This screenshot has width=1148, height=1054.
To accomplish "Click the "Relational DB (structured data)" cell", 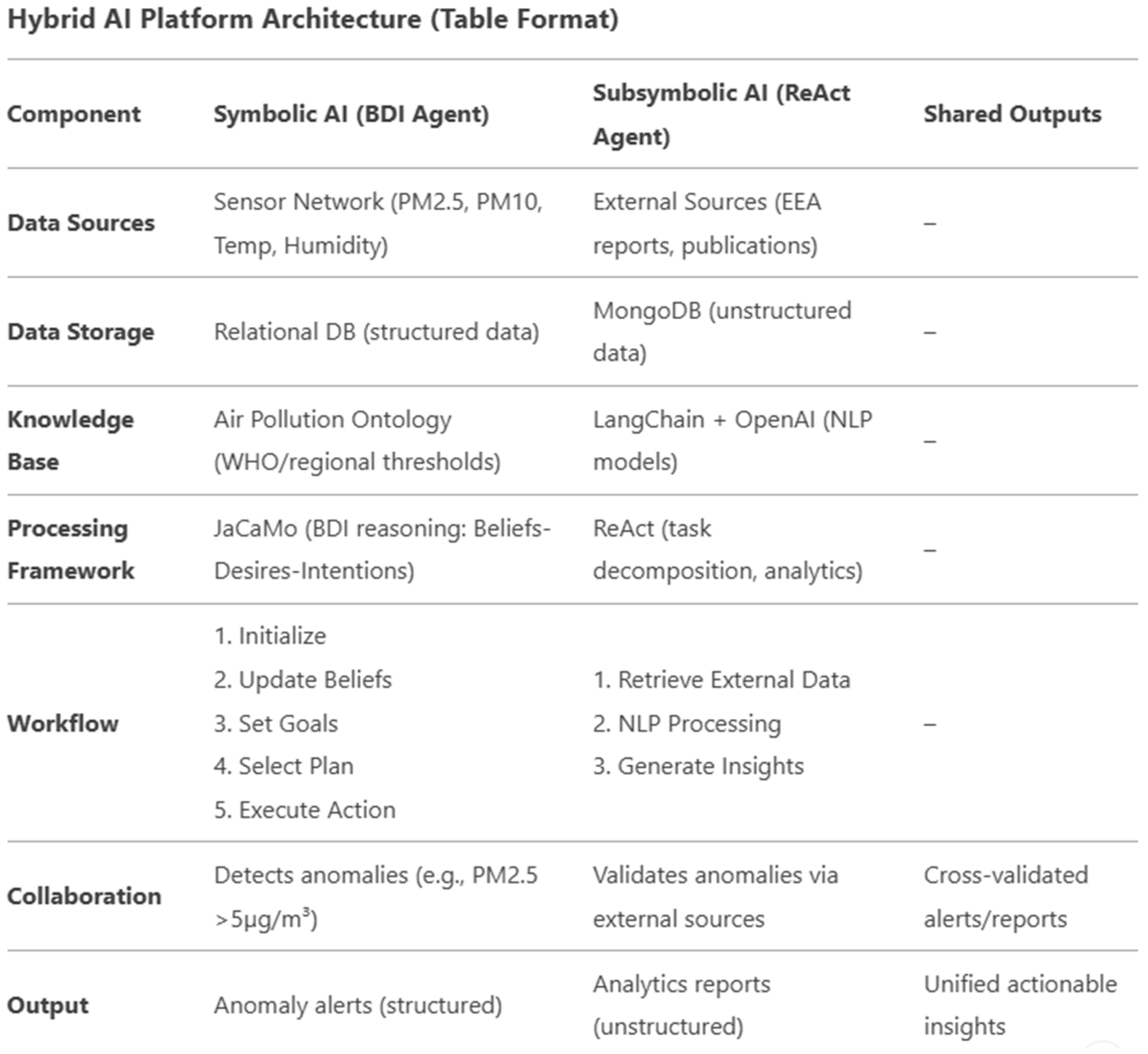I will 376,332.
